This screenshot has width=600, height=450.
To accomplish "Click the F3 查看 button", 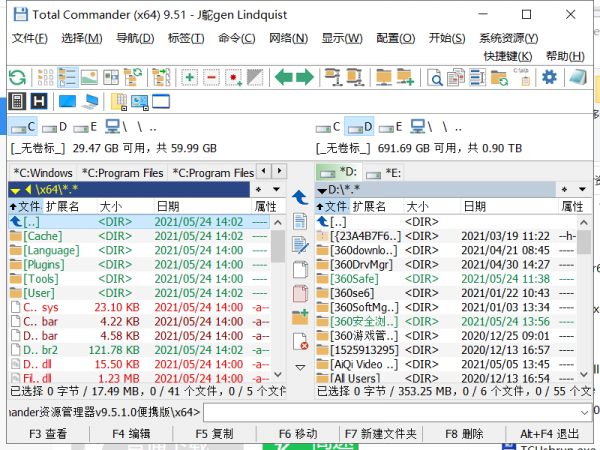I will (x=48, y=434).
